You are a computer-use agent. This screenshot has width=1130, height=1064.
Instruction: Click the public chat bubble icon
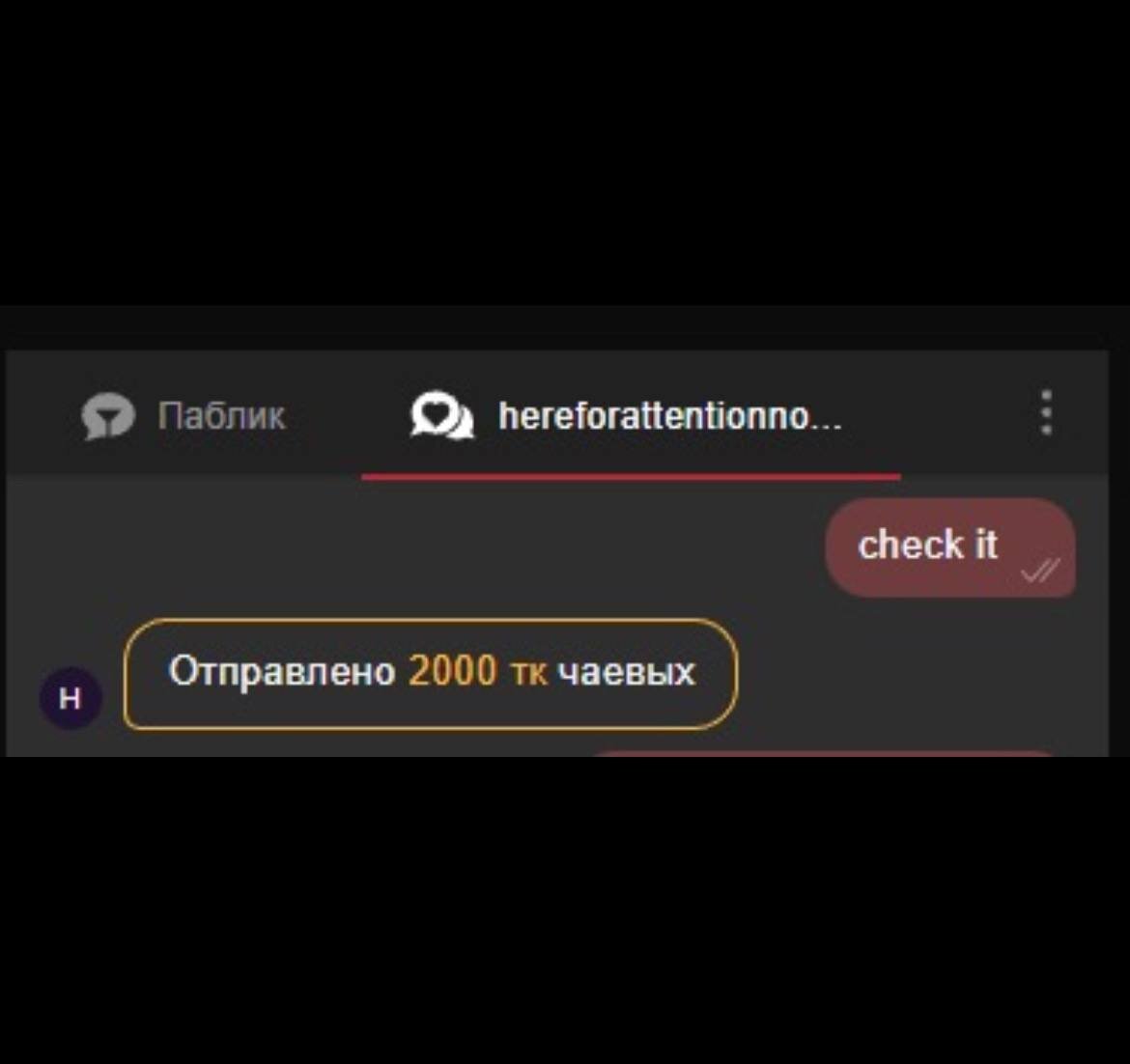pyautogui.click(x=107, y=415)
